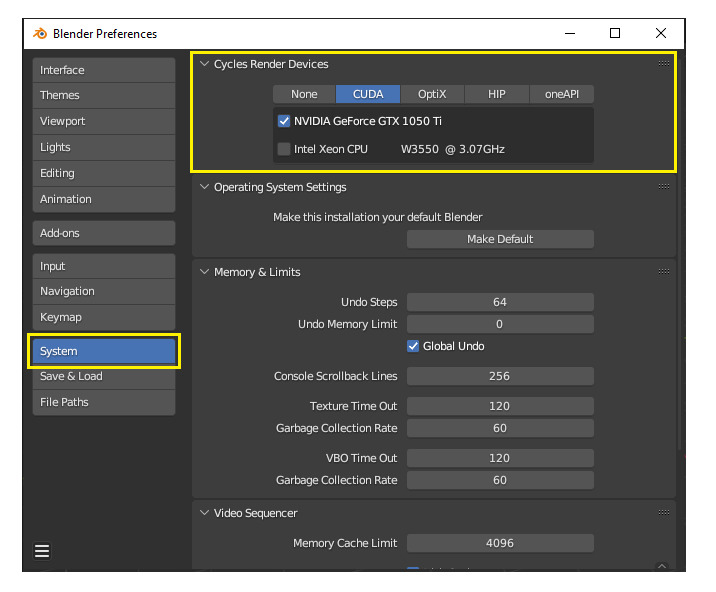
Task: Grab Cycles Render Devices panel drag handle
Action: [x=664, y=63]
